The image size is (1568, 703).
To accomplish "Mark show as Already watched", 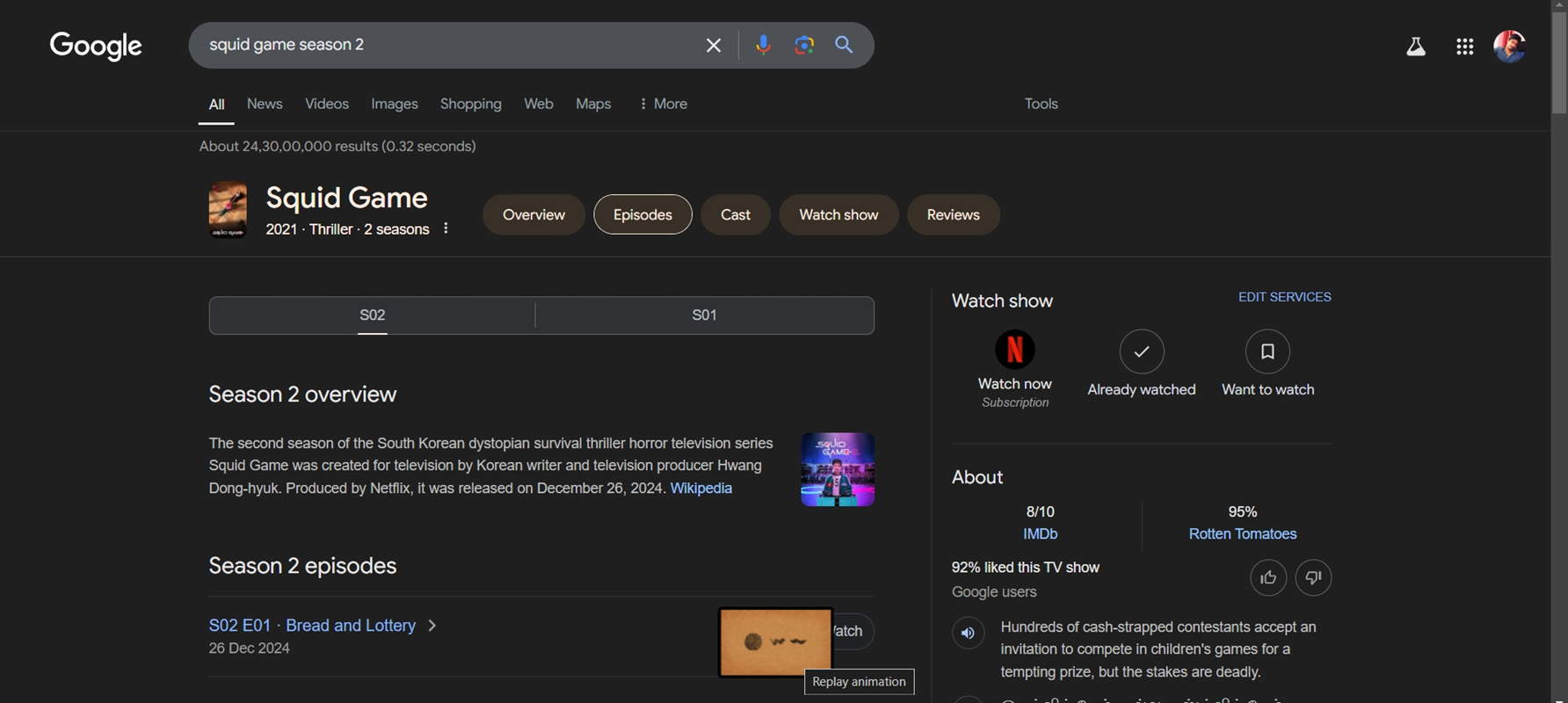I will coord(1141,351).
